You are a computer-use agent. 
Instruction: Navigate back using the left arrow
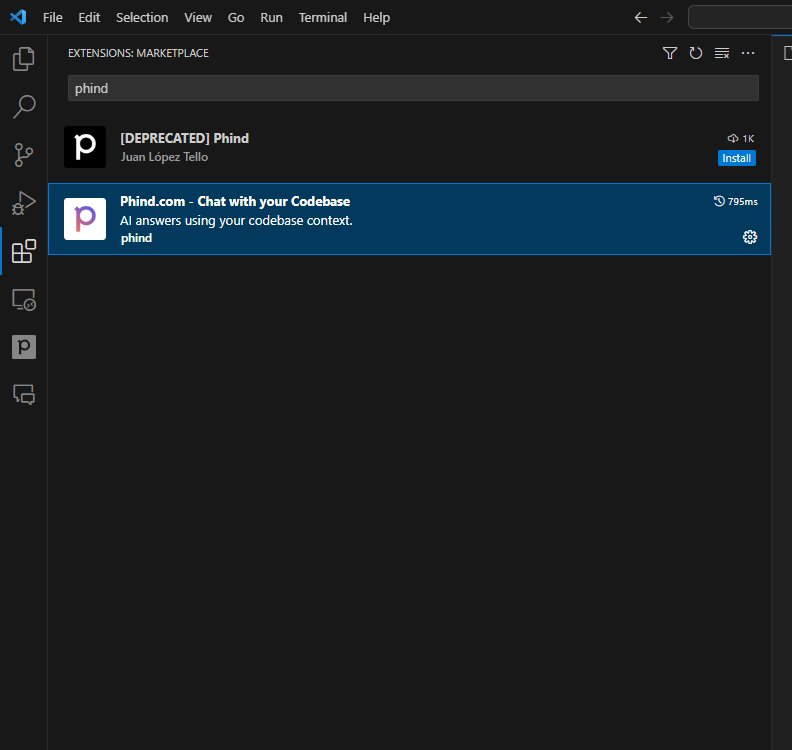(641, 17)
